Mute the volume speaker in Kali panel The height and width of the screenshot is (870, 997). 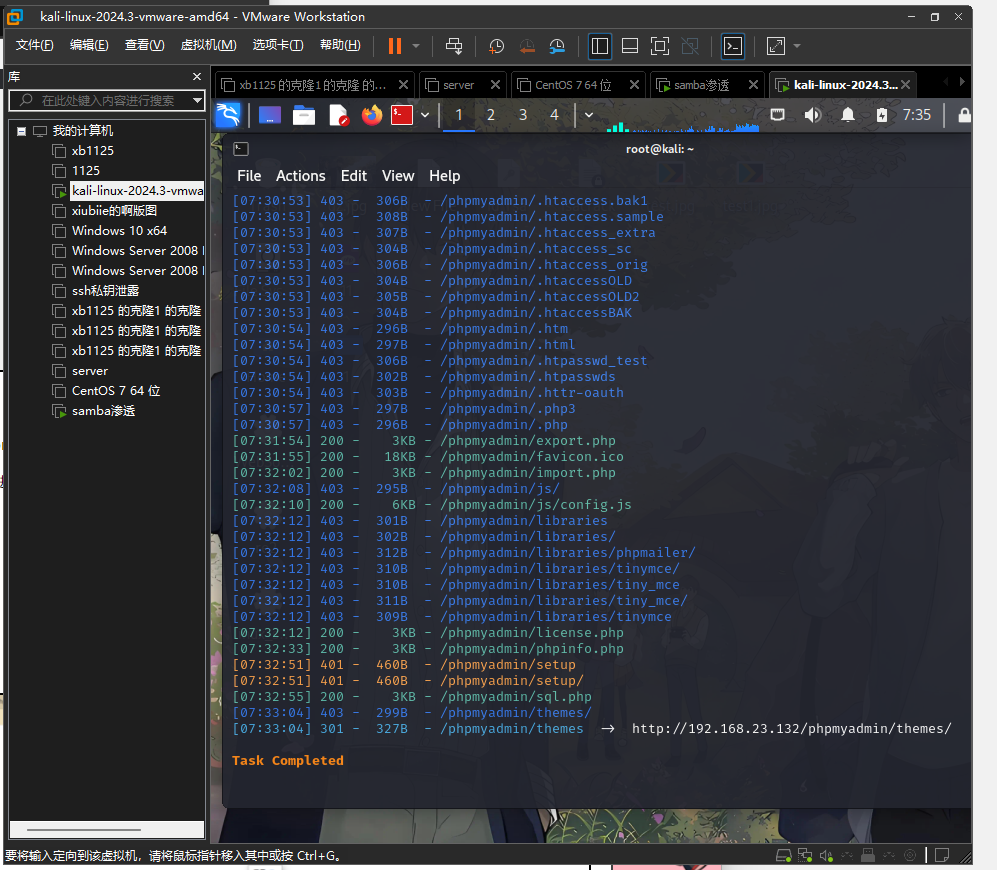[813, 115]
